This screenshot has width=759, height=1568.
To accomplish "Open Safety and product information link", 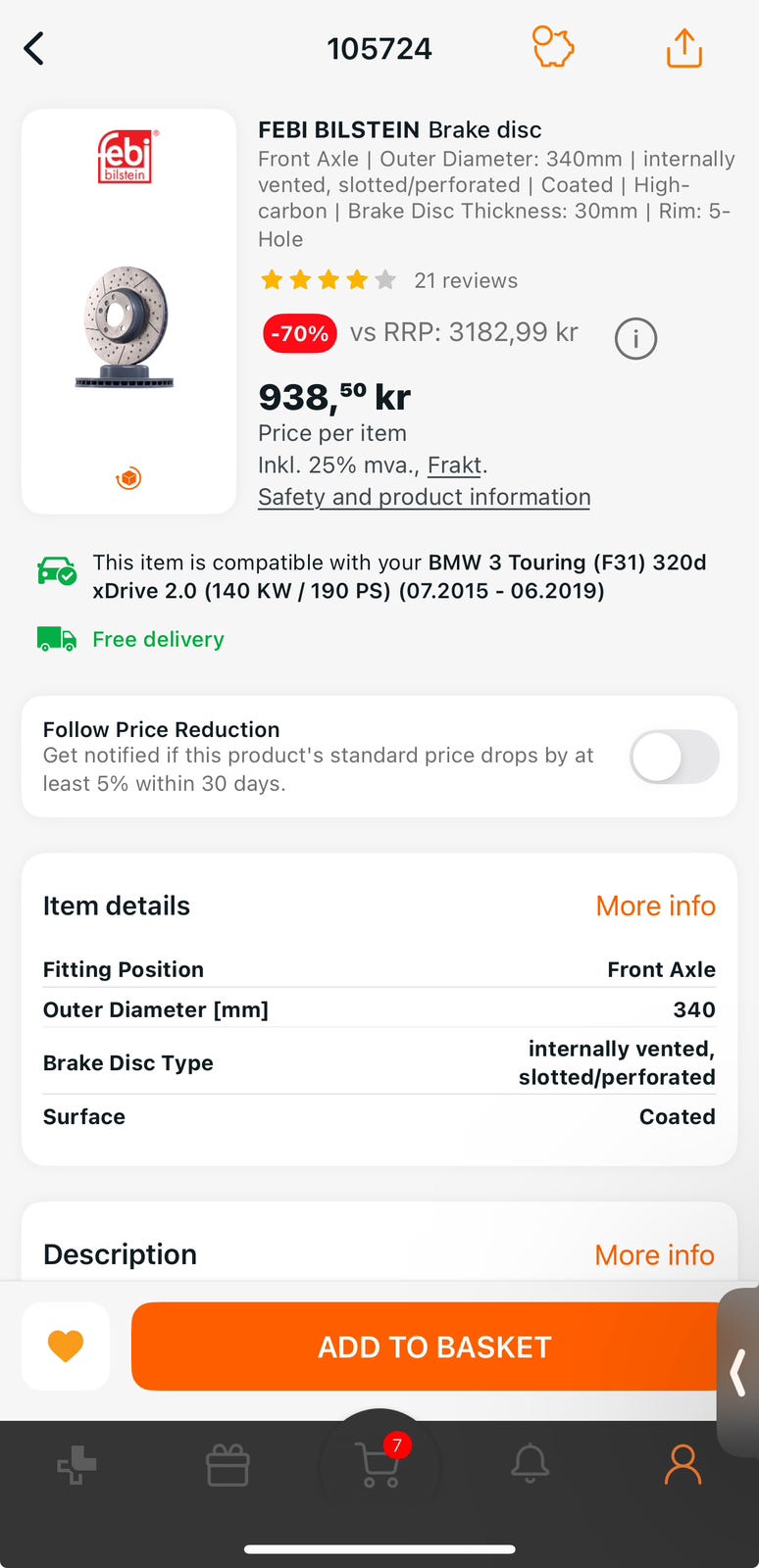I will pyautogui.click(x=424, y=497).
